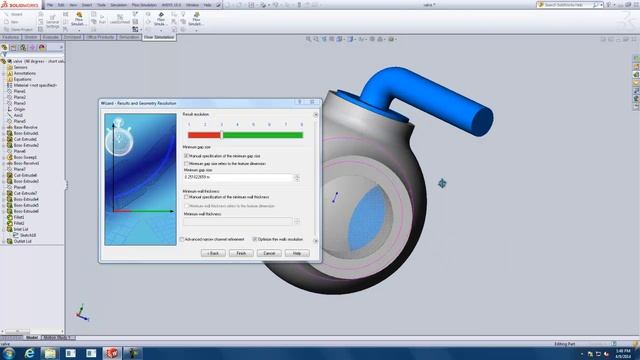Viewport: 640px width, 360px height.
Task: Select Outlet Lid in the feature tree
Action: pyautogui.click(x=22, y=241)
